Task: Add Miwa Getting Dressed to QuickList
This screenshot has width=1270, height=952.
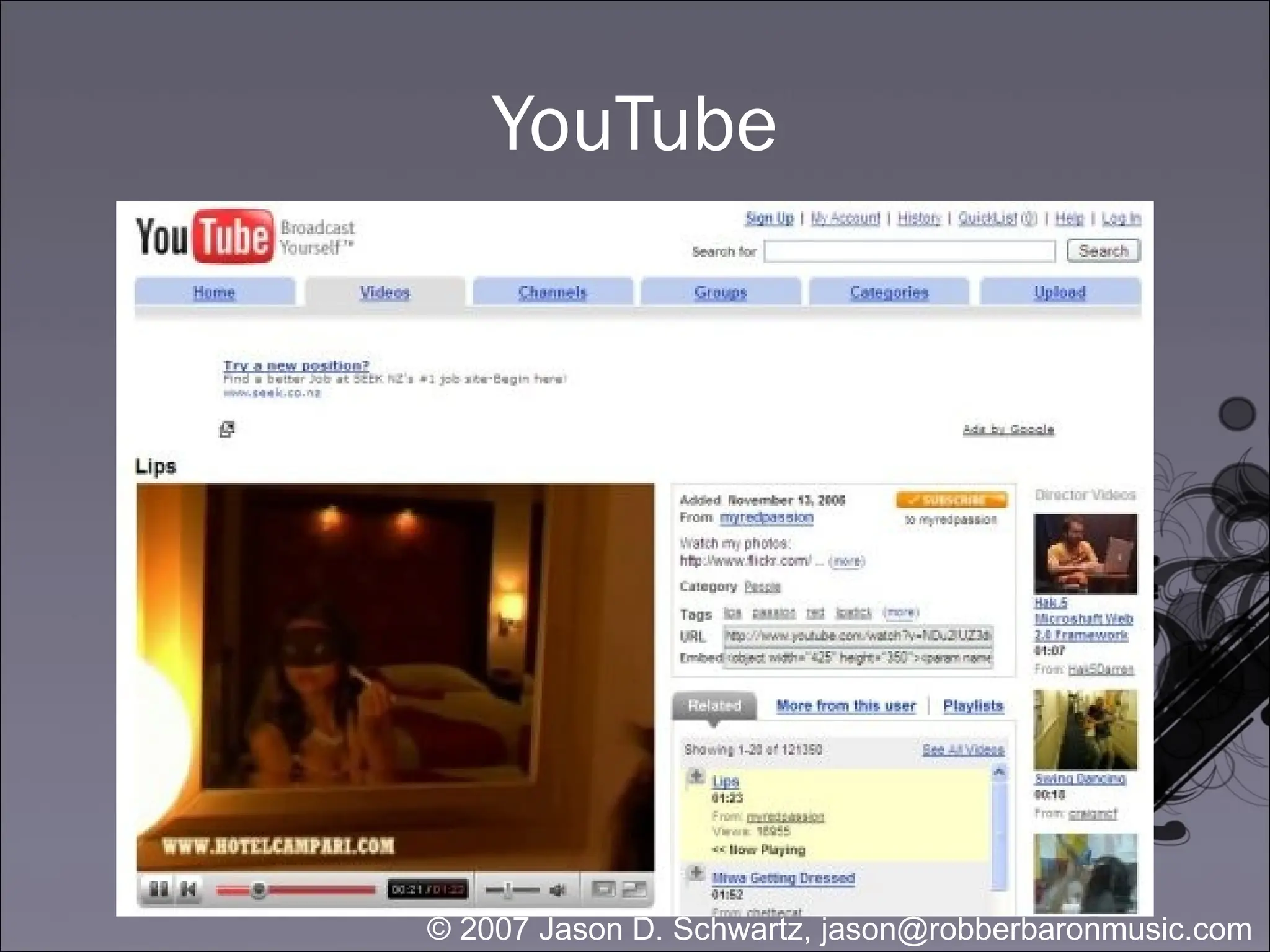Action: (x=696, y=873)
